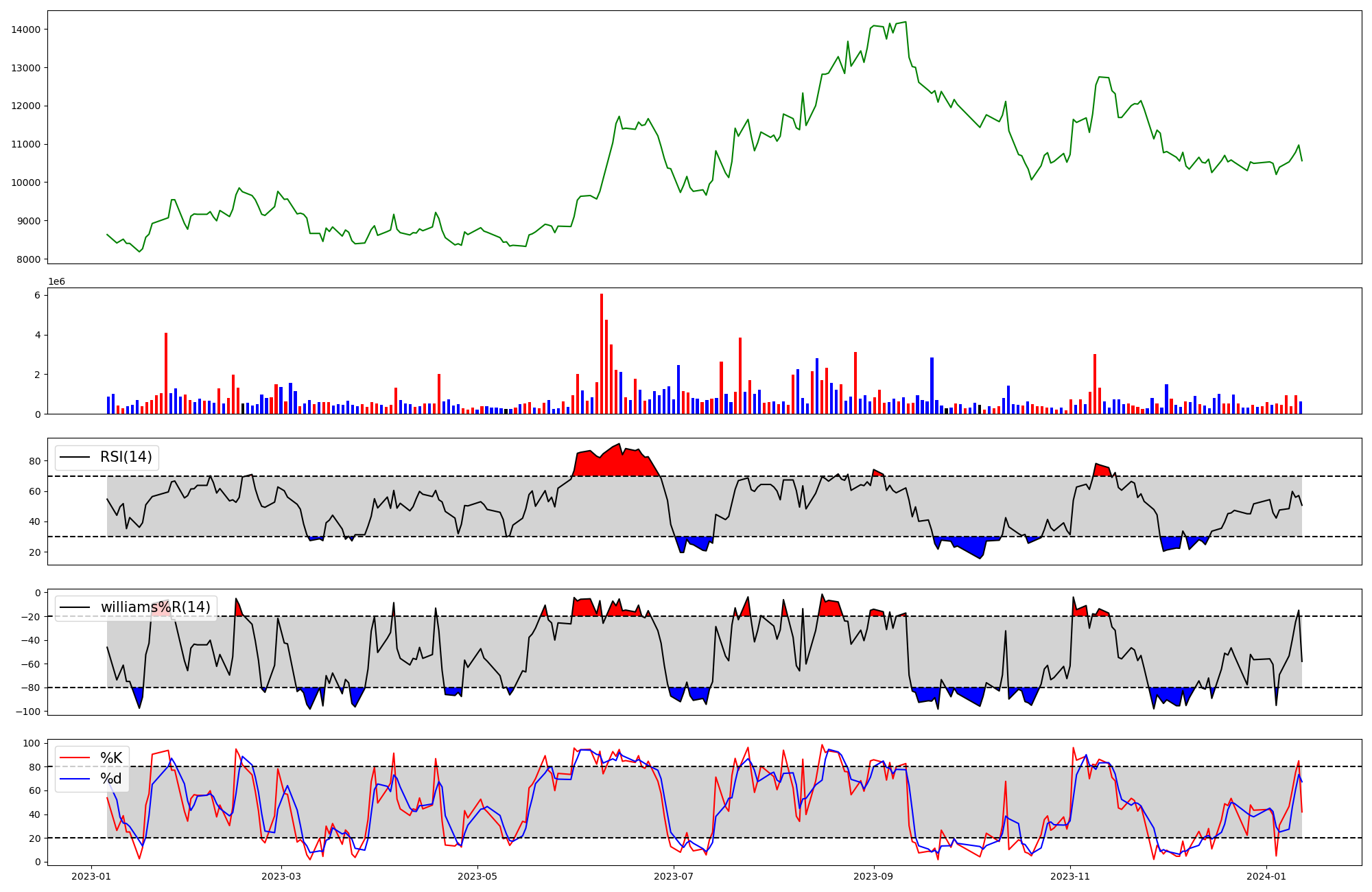
Task: Click the 60 tick in RSI panel
Action: 34,491
